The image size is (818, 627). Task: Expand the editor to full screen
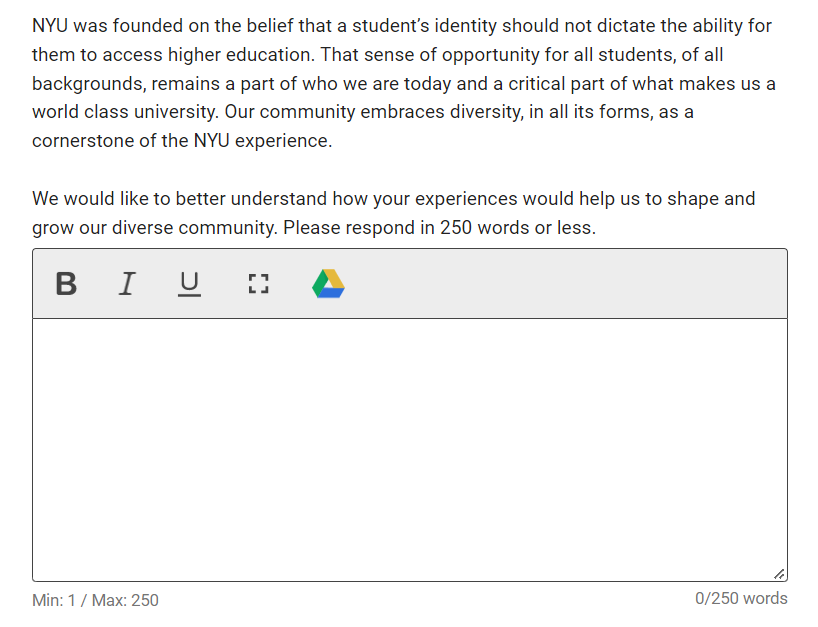click(x=258, y=284)
